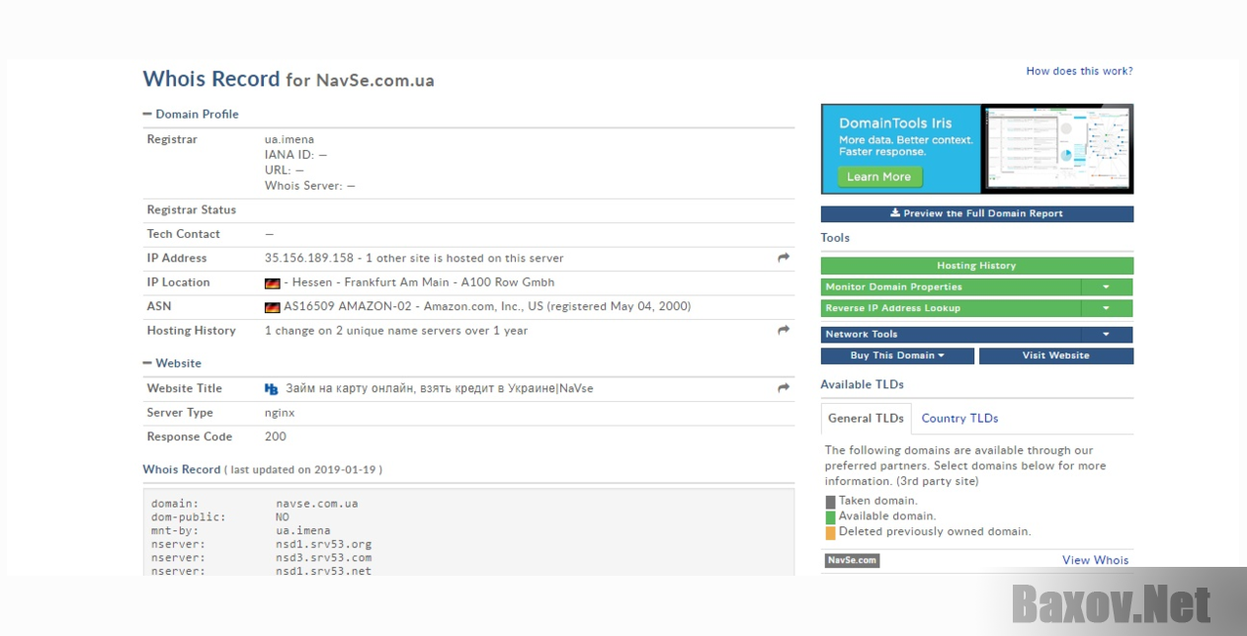Click the DomainTools Iris ad heading

point(895,123)
